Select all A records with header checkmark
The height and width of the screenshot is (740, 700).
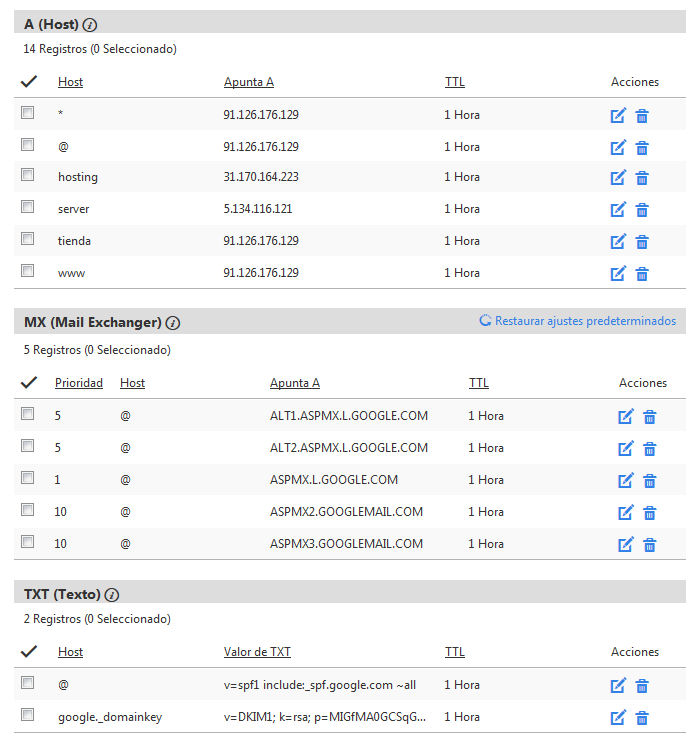(x=29, y=82)
